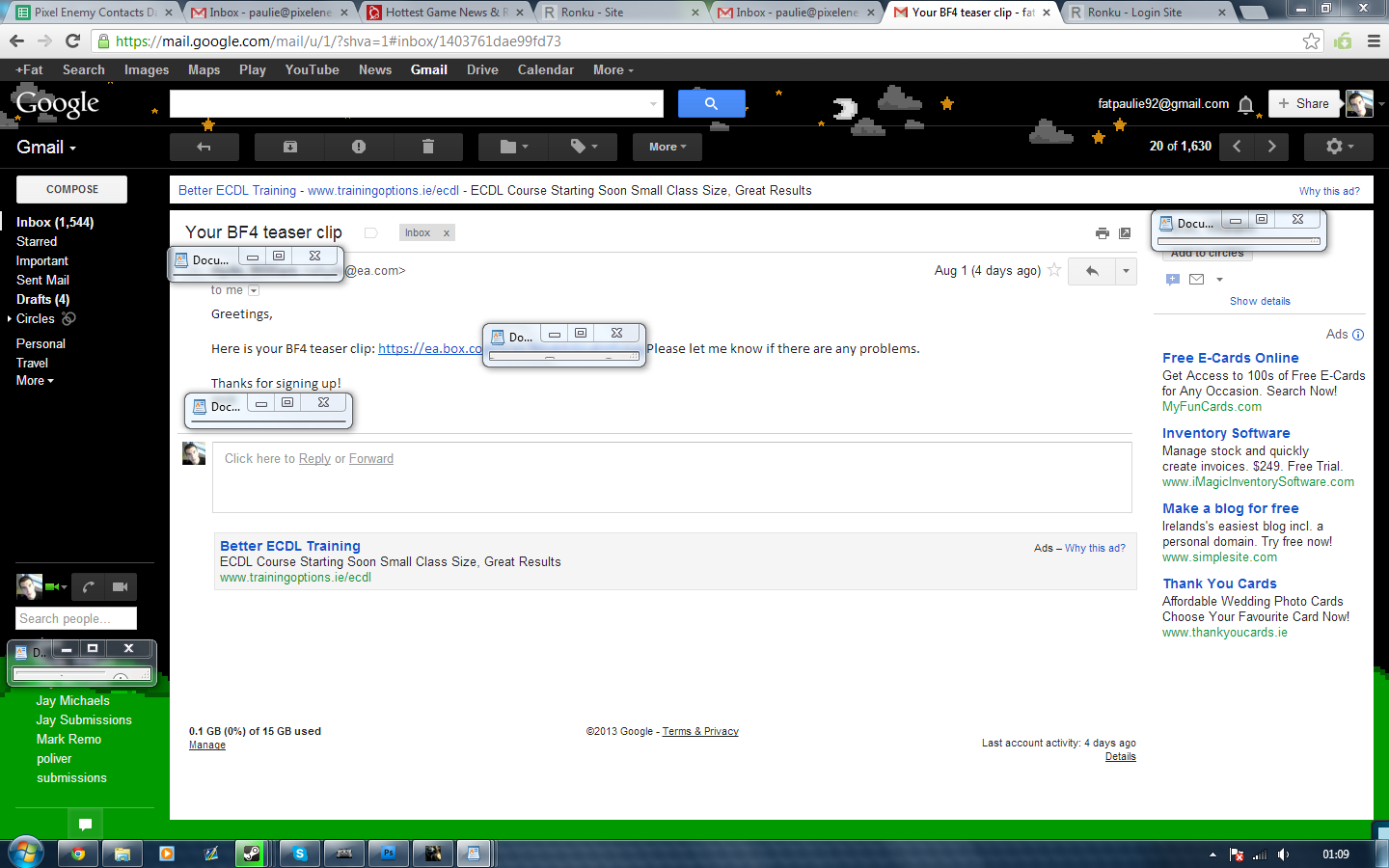Open the ea.box.com teaser clip link
Image resolution: width=1389 pixels, height=868 pixels.
[430, 348]
